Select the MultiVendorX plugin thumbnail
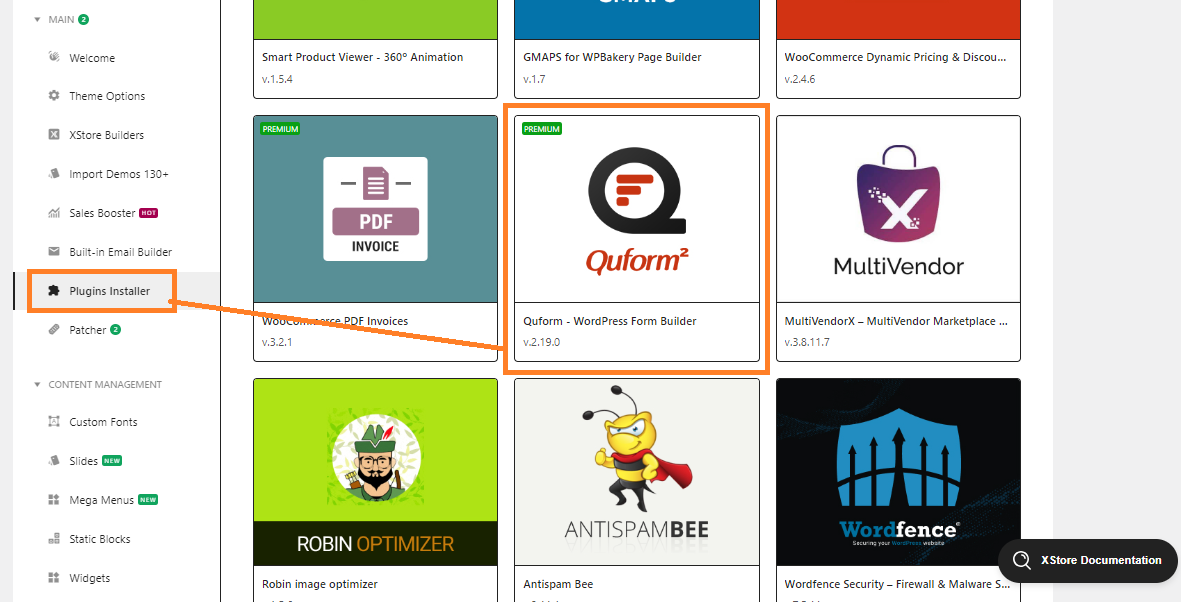This screenshot has width=1181, height=602. pyautogui.click(x=899, y=209)
